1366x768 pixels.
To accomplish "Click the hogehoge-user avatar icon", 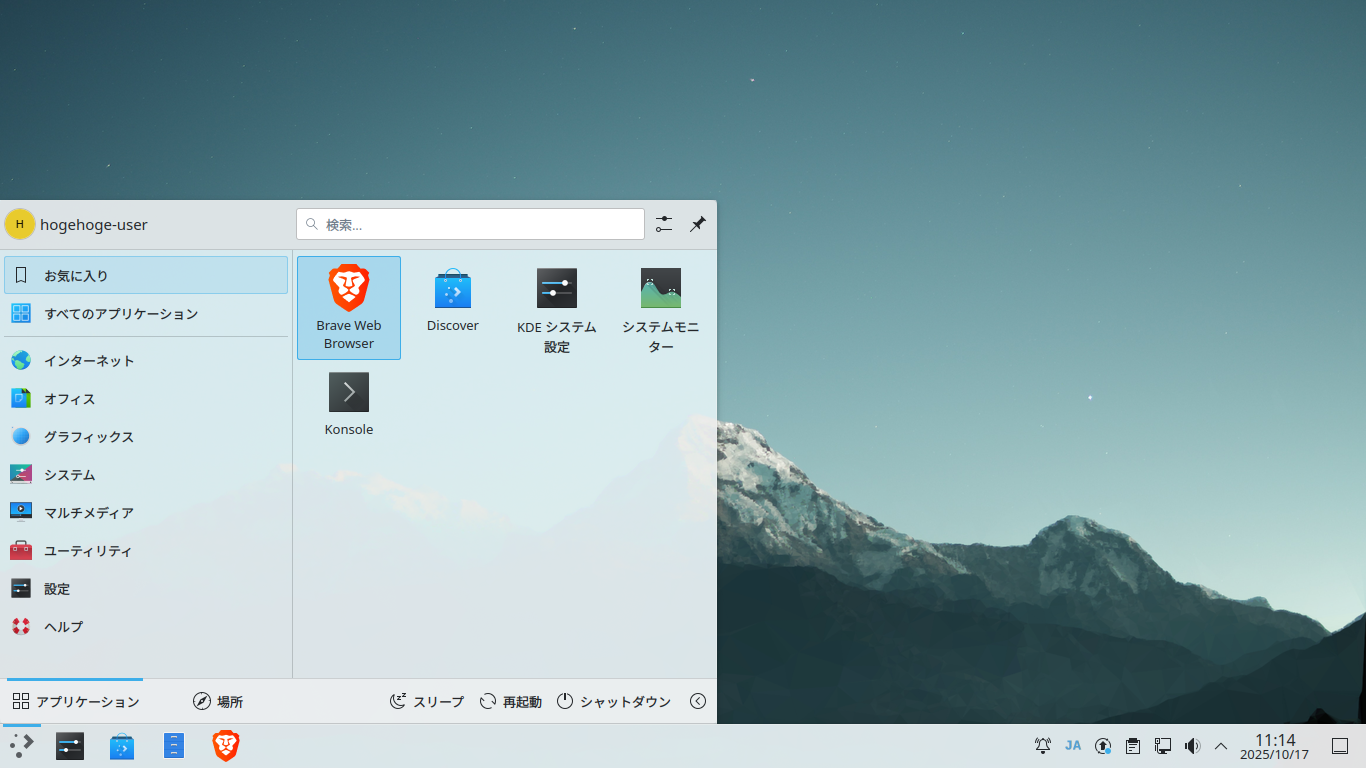I will click(19, 224).
